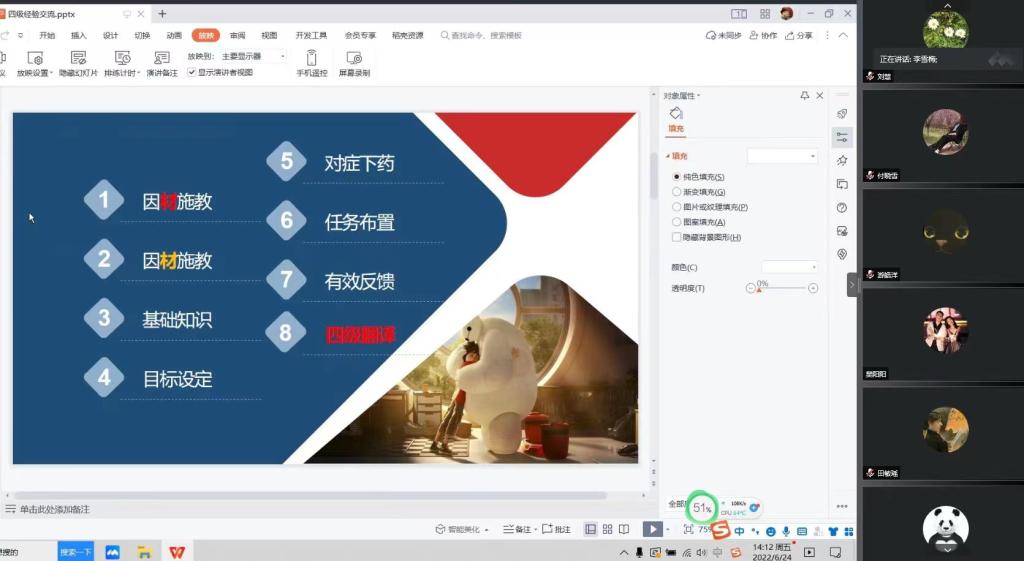The height and width of the screenshot is (561, 1024).
Task: Expand the 颜色 color dropdown
Action: click(790, 267)
